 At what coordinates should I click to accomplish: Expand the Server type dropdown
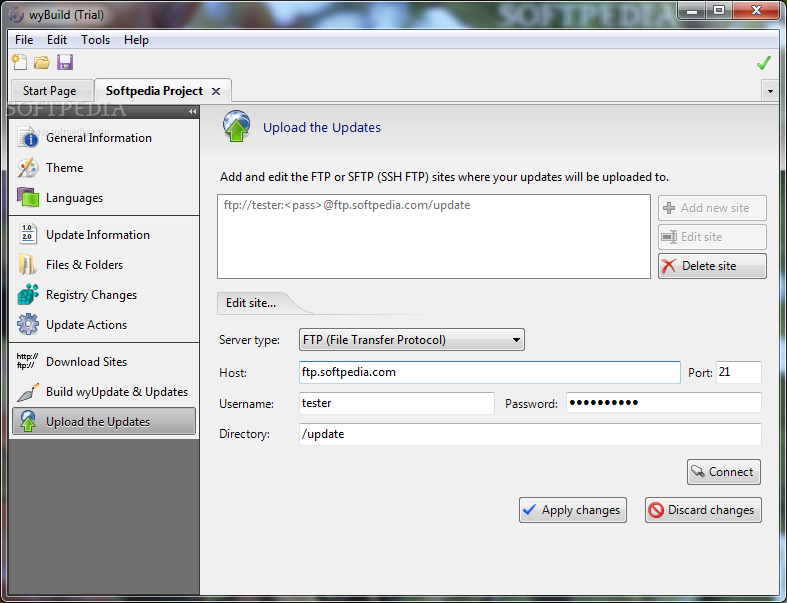(x=412, y=340)
